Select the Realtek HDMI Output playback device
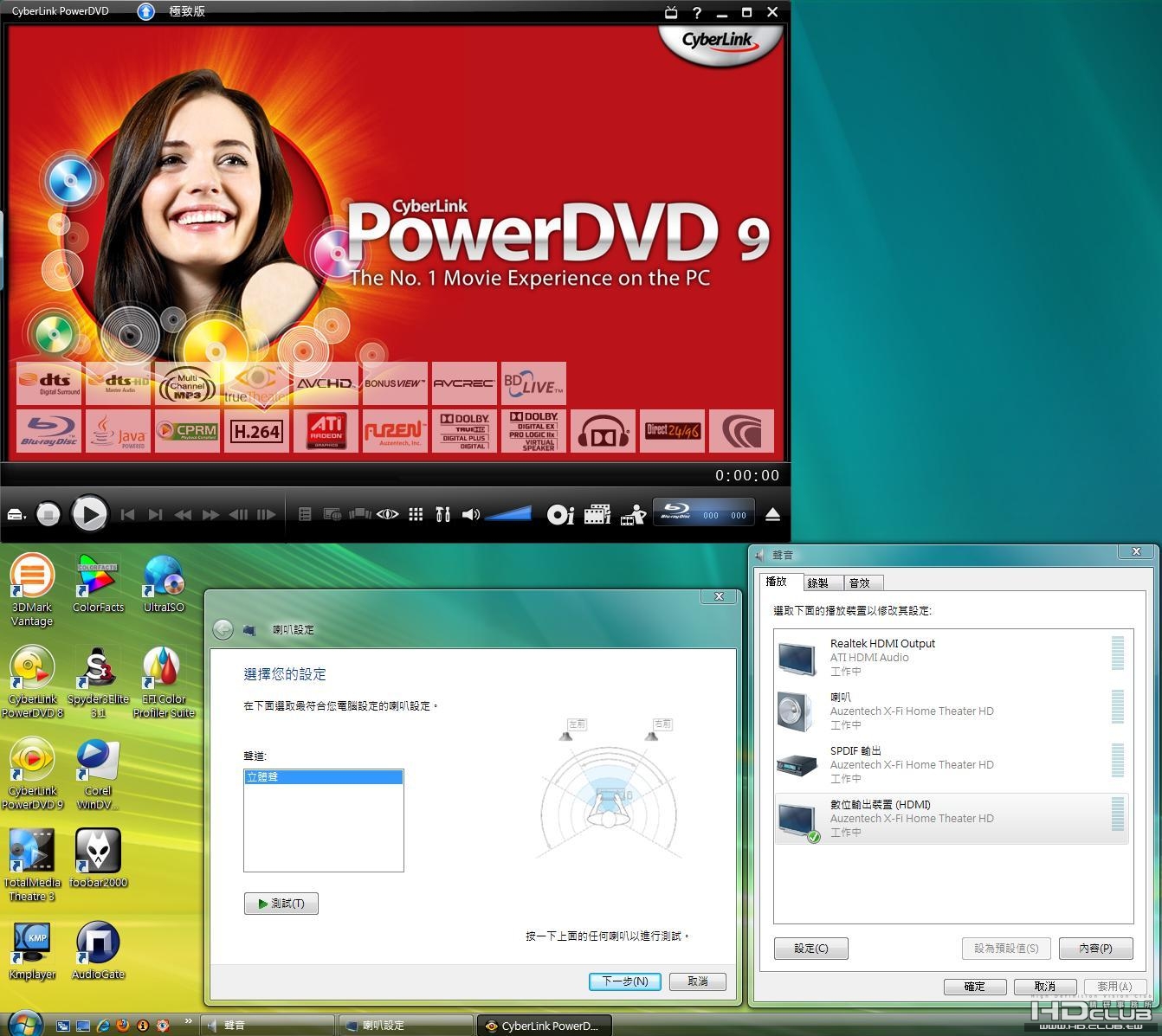 [x=952, y=658]
